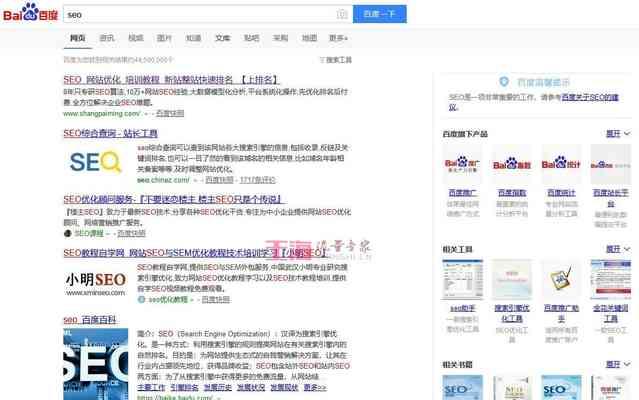Expand the 更多 tab menu
Viewport: 639px width, 400px height.
click(338, 38)
